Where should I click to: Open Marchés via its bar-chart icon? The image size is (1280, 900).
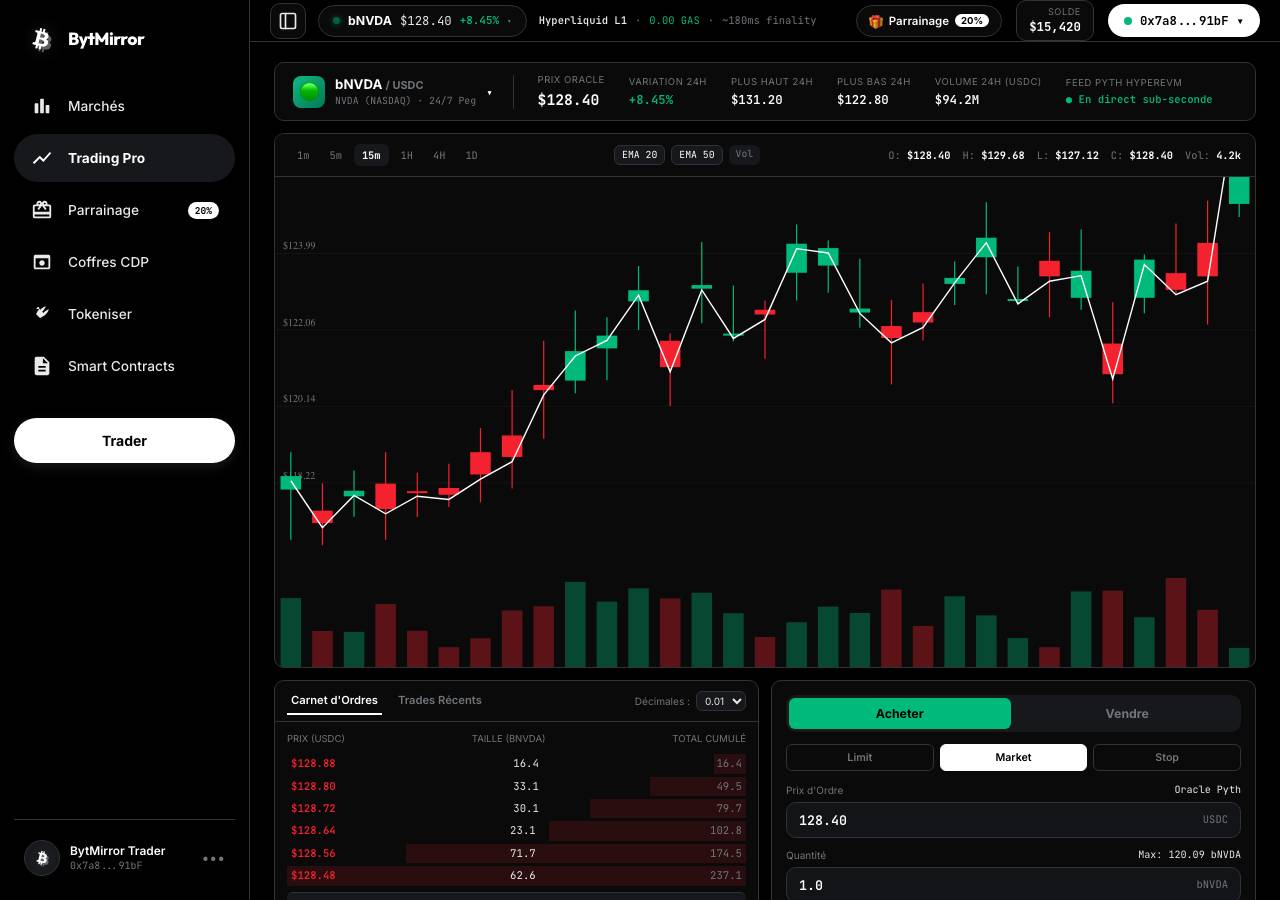click(42, 106)
